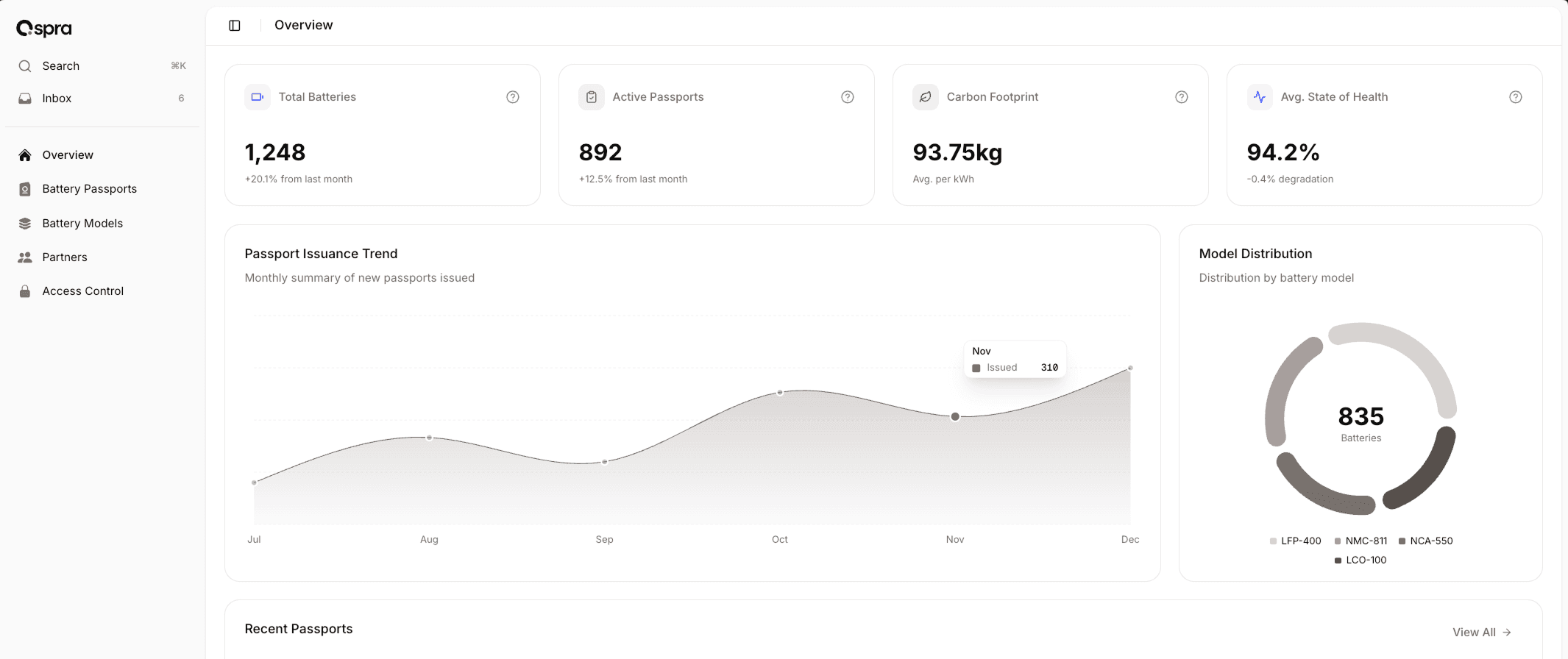Open the Search menu item

click(x=102, y=66)
